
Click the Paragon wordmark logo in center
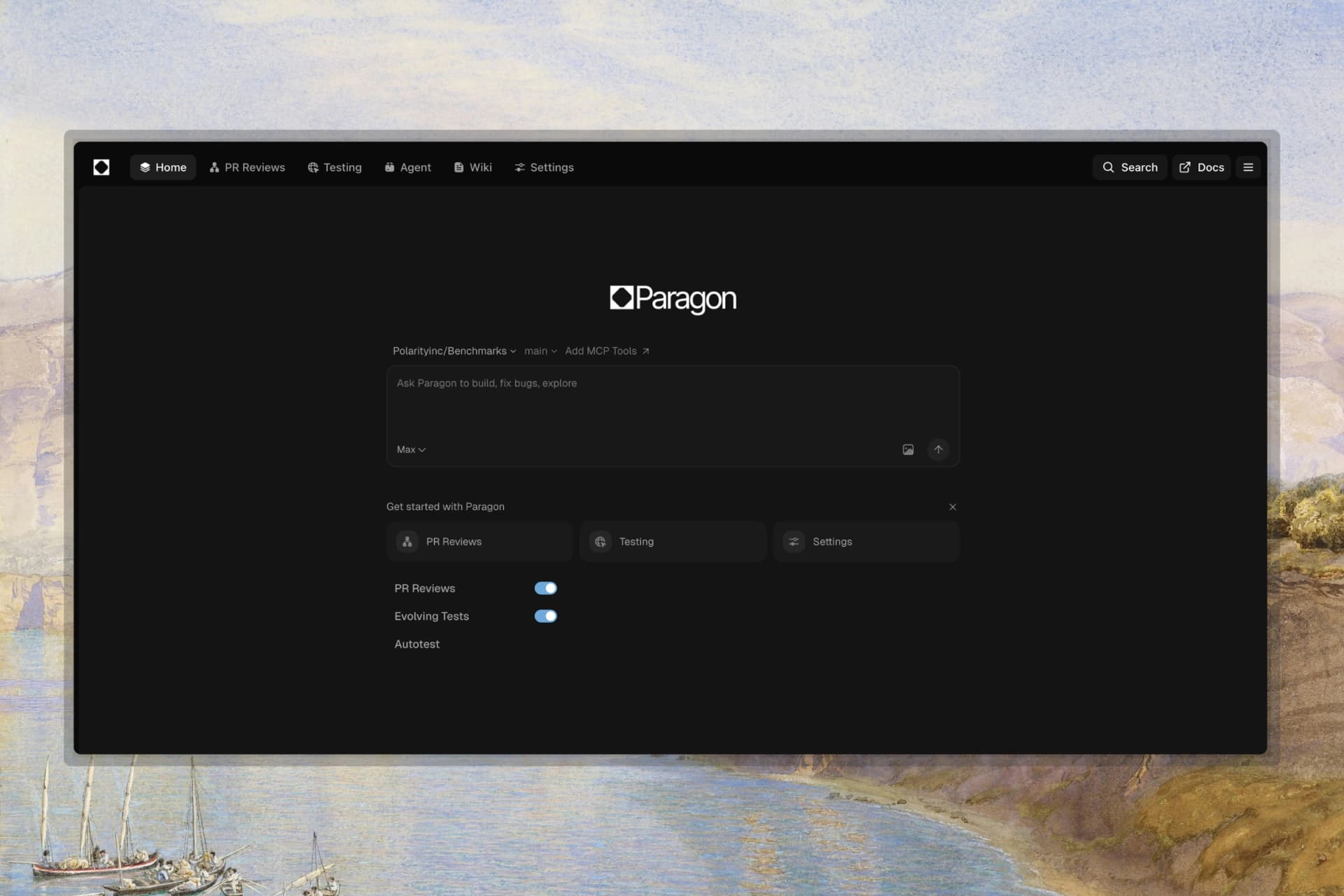tap(673, 299)
